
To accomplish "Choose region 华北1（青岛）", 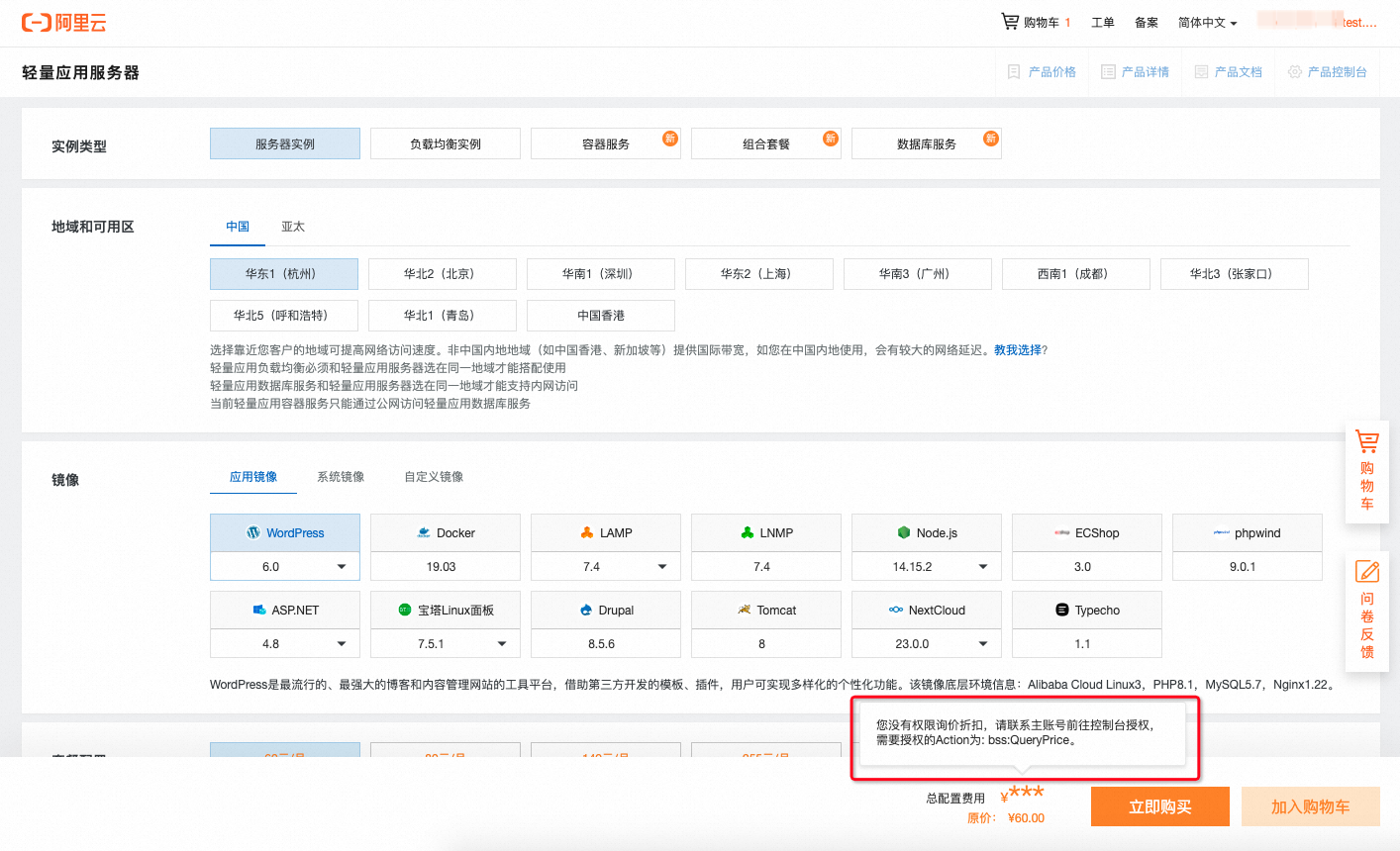I will click(443, 316).
